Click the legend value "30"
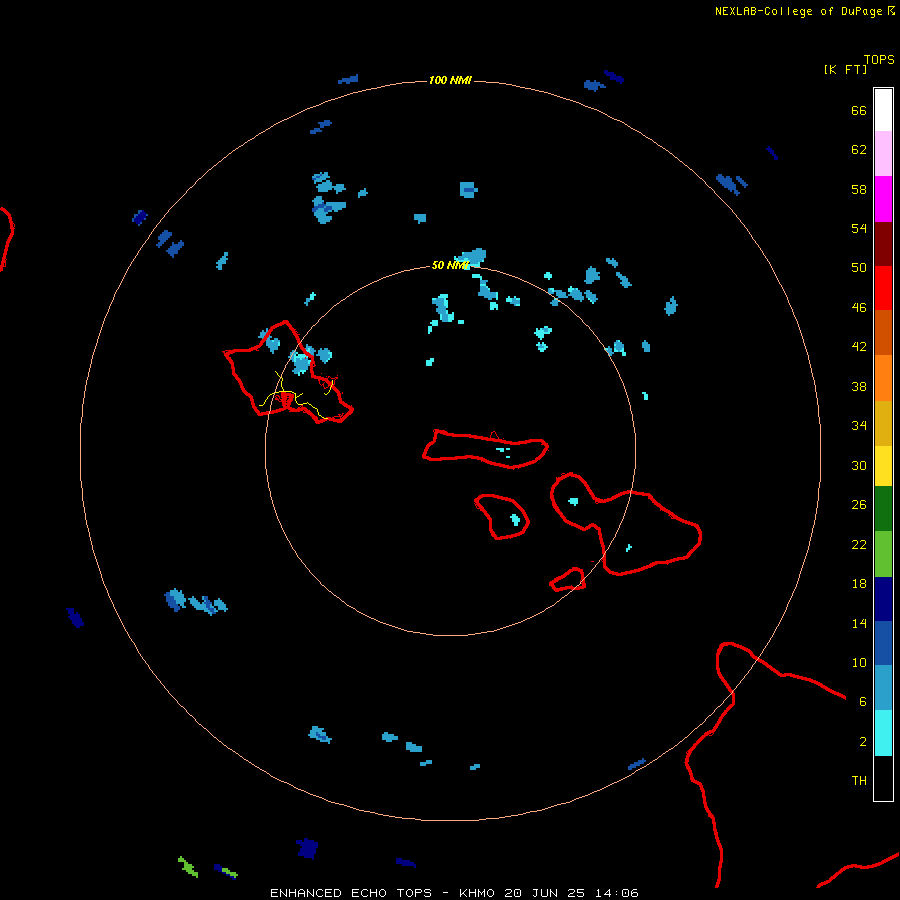Viewport: 900px width, 900px height. [x=859, y=465]
